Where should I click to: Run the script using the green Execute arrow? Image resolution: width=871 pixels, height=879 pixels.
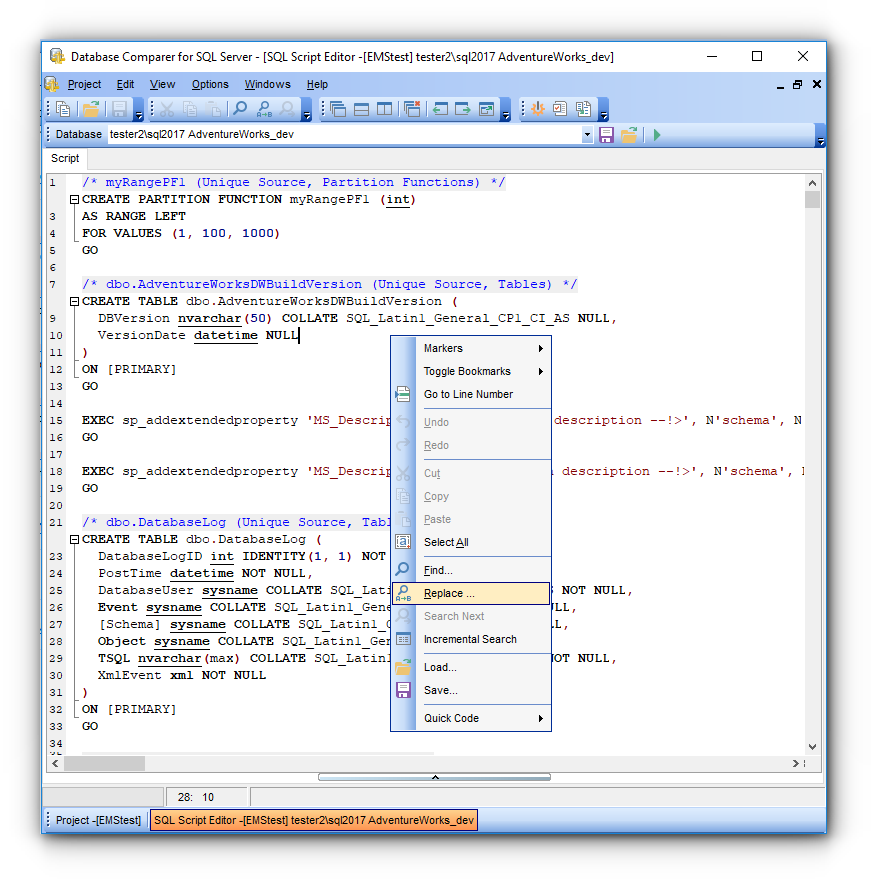[x=657, y=133]
